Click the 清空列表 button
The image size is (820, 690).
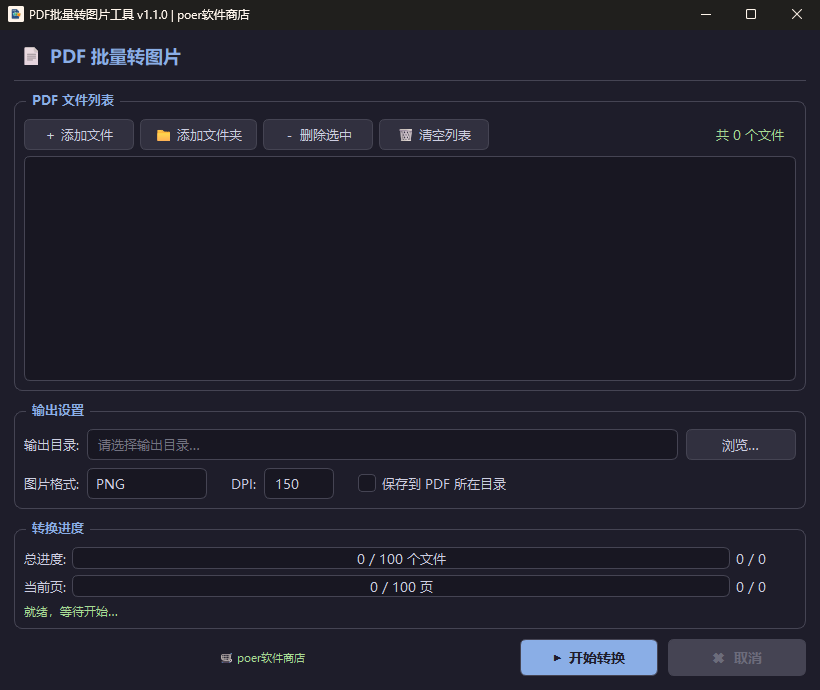pyautogui.click(x=434, y=135)
